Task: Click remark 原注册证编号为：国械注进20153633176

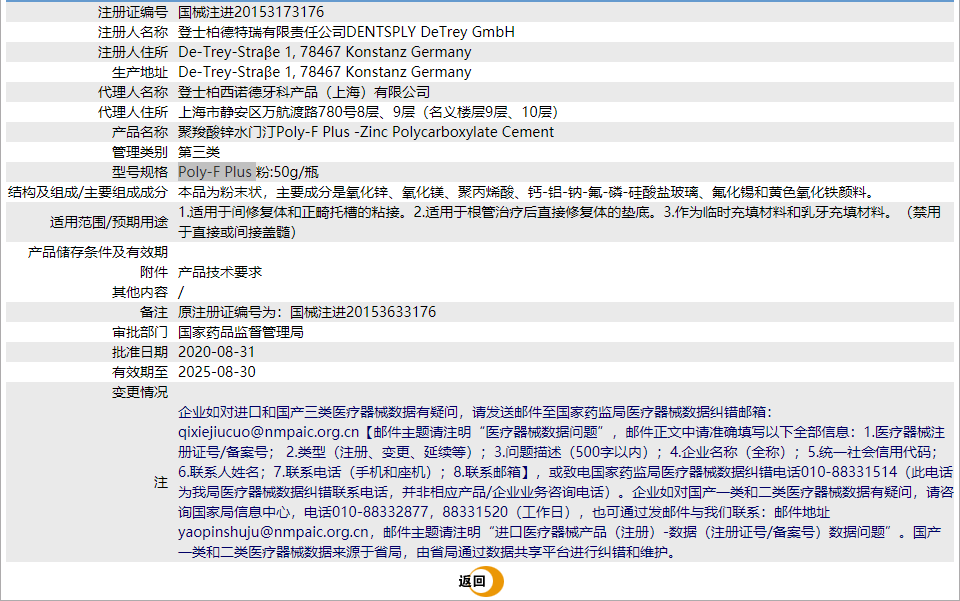Action: pyautogui.click(x=307, y=312)
